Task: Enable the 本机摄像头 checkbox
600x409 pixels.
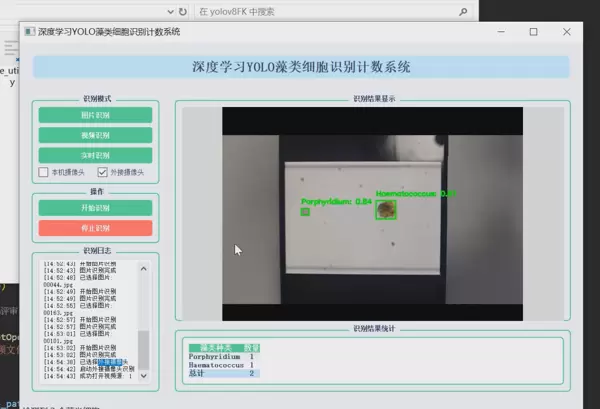Action: pyautogui.click(x=43, y=173)
